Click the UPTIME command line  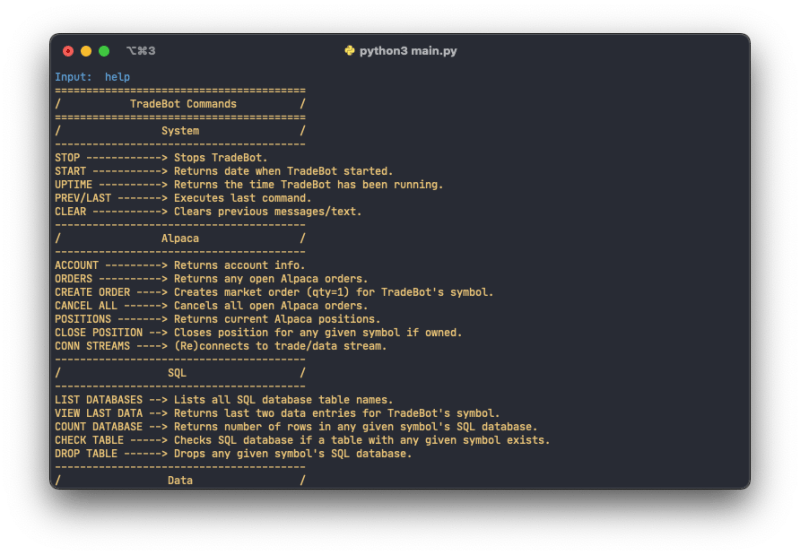pos(248,185)
